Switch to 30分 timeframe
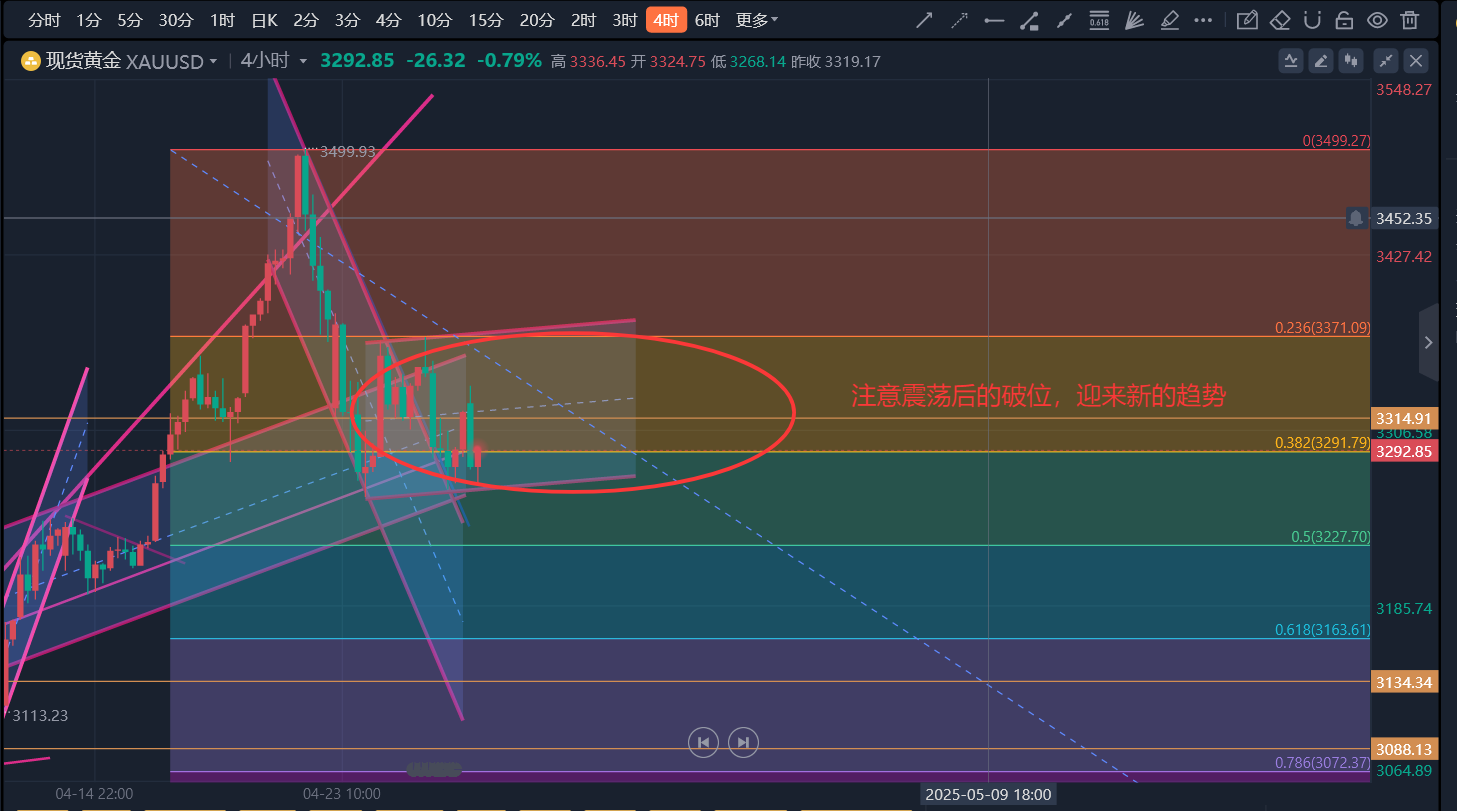The height and width of the screenshot is (811, 1457). click(175, 20)
